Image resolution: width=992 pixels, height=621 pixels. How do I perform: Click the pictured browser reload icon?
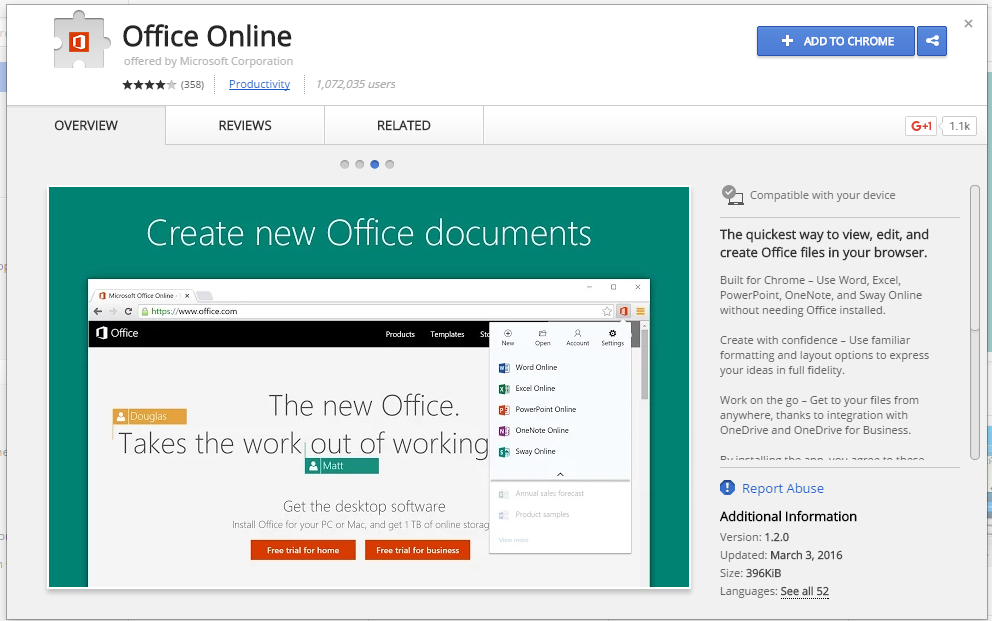click(x=128, y=311)
